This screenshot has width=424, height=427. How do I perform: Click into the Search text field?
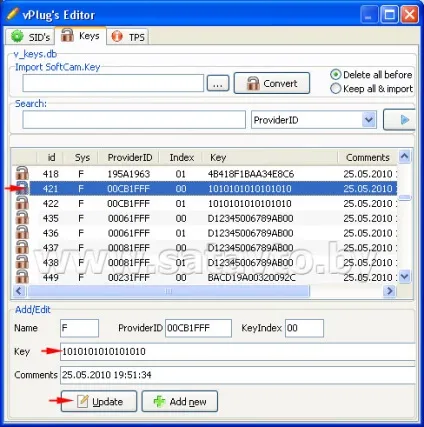pyautogui.click(x=134, y=120)
